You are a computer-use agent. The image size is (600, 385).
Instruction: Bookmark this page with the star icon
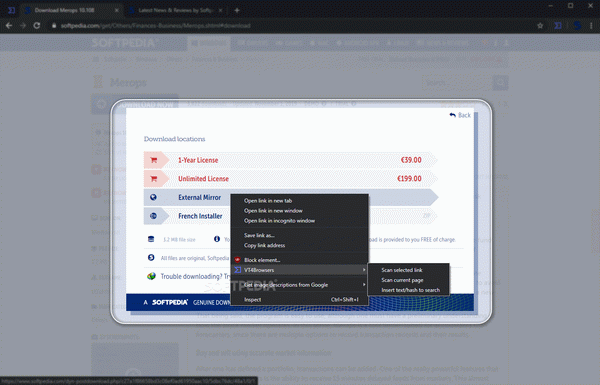pos(540,26)
